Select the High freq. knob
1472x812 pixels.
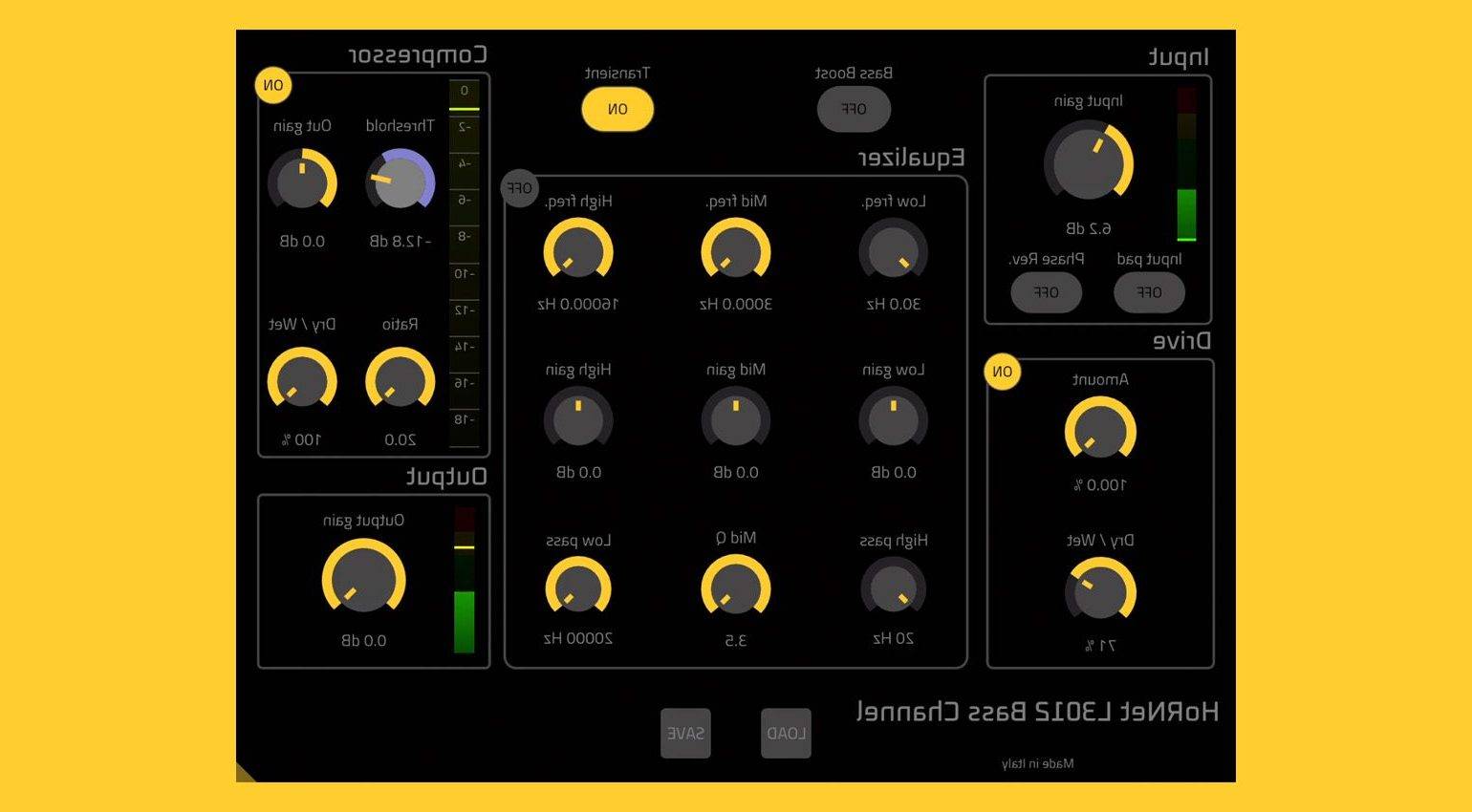tap(578, 251)
